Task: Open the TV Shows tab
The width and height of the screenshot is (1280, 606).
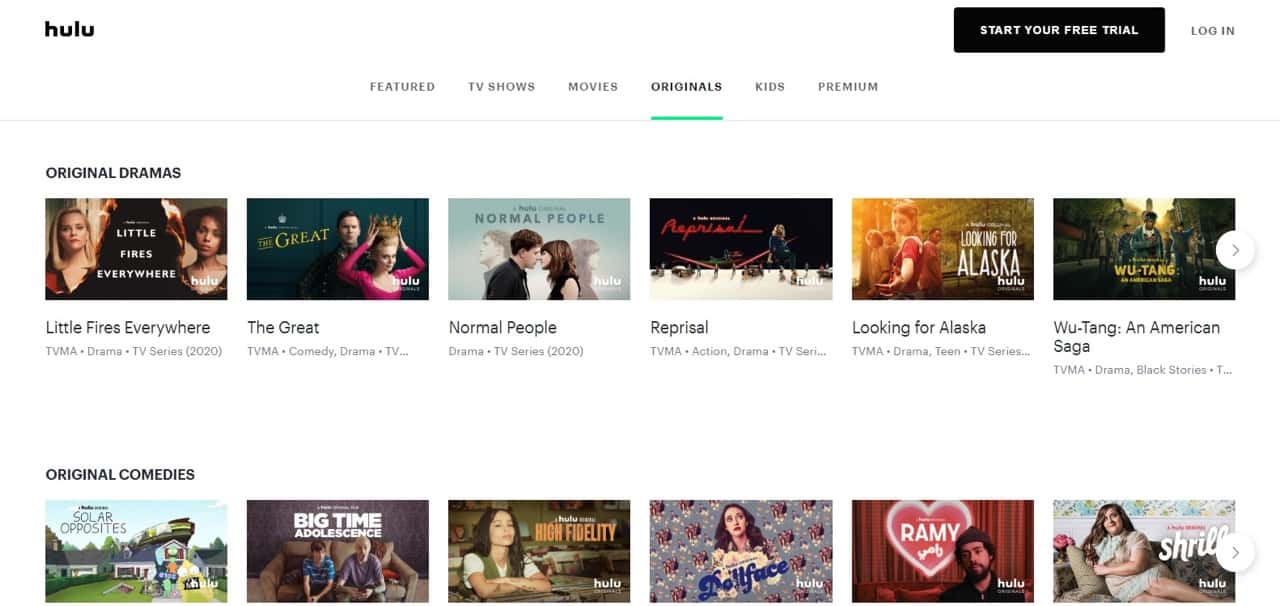Action: point(501,87)
